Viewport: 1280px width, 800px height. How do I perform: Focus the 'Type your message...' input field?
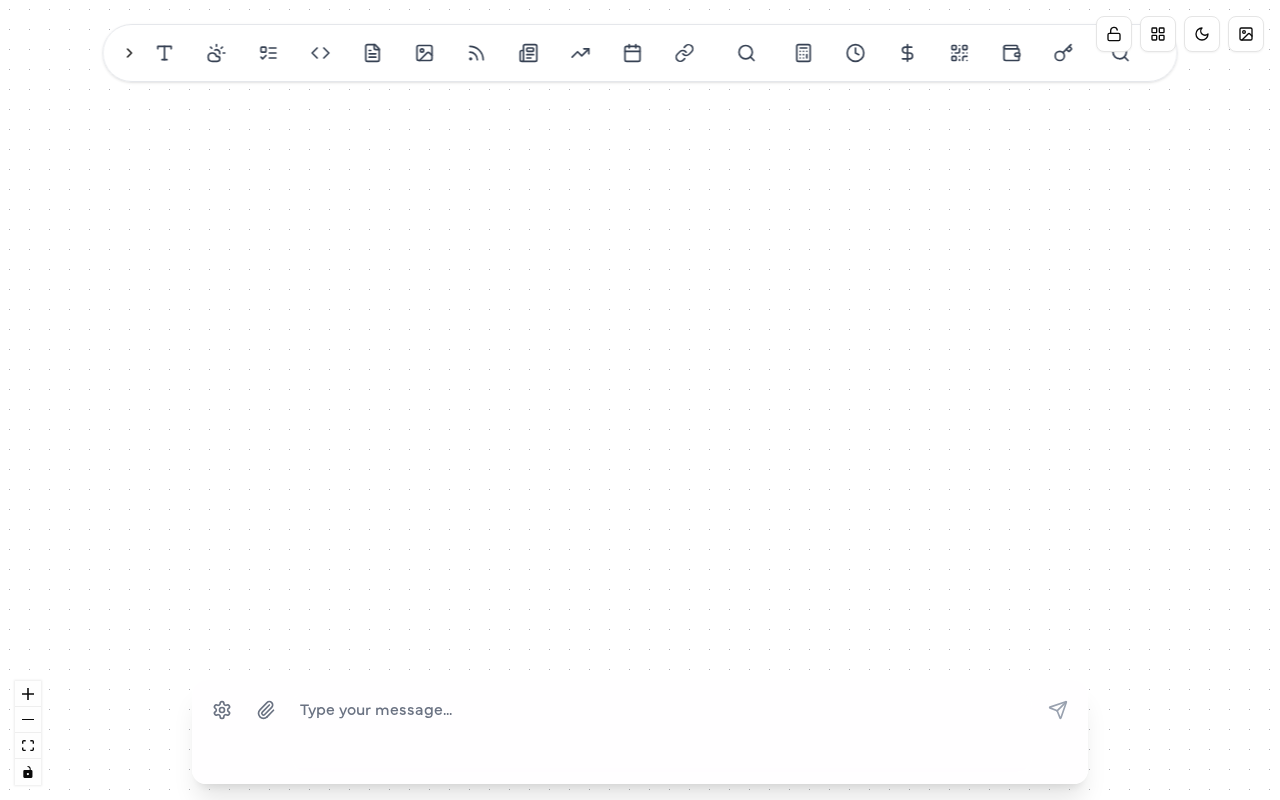[x=660, y=710]
